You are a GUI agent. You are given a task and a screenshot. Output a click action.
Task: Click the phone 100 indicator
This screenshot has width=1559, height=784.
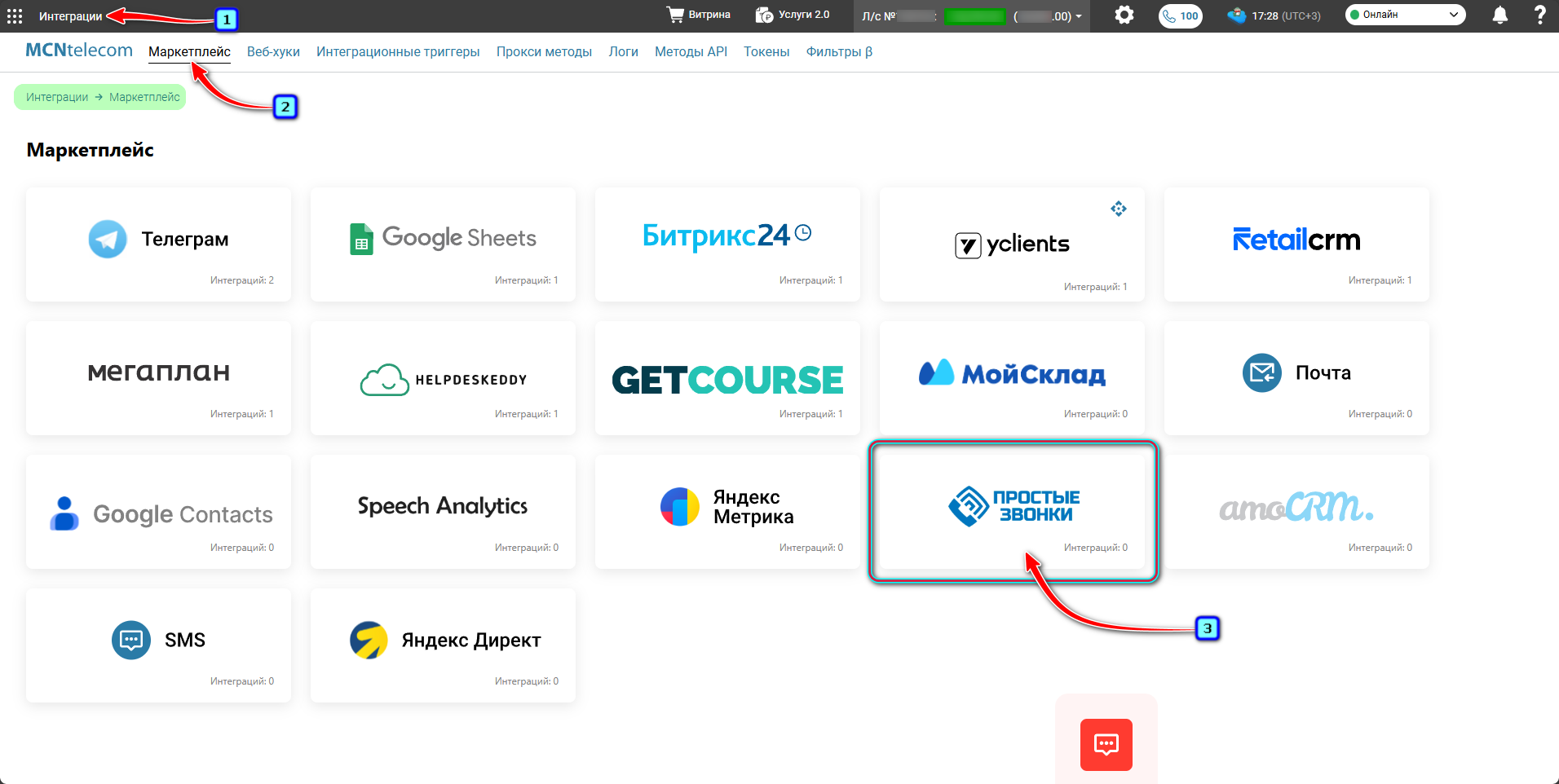tap(1180, 15)
